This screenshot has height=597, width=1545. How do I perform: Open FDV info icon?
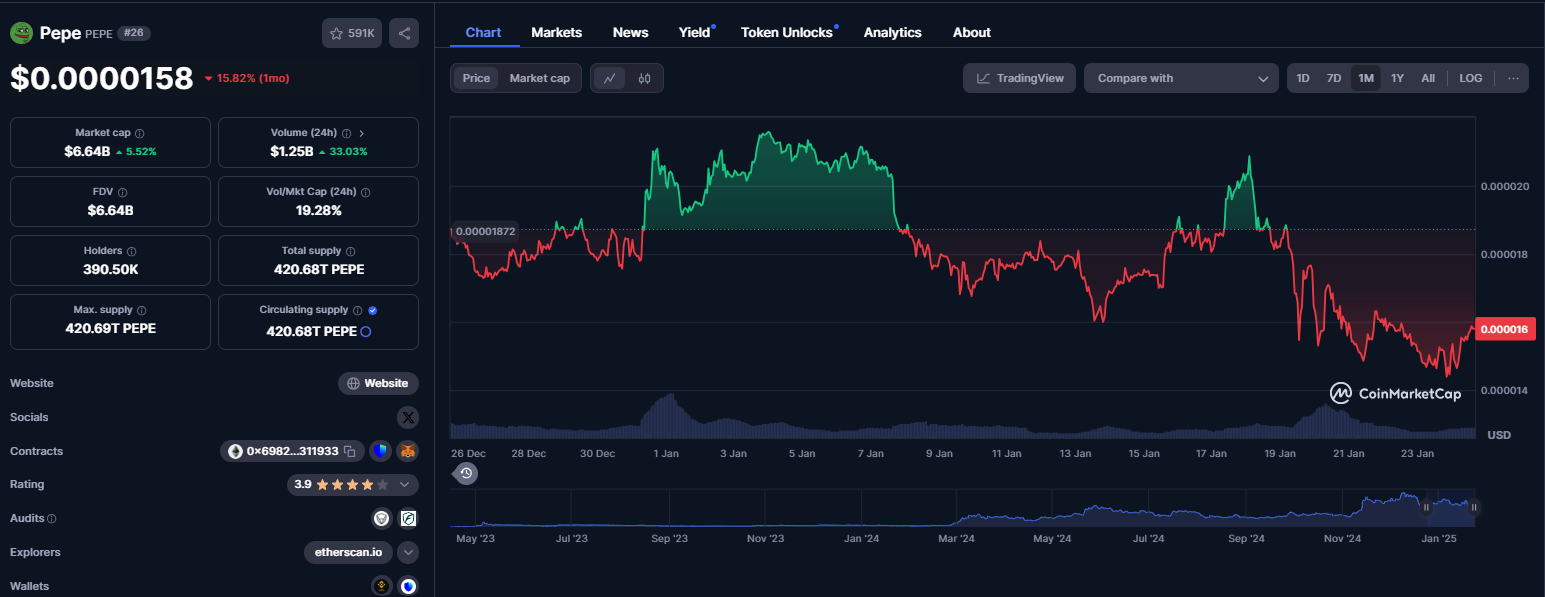click(x=123, y=192)
